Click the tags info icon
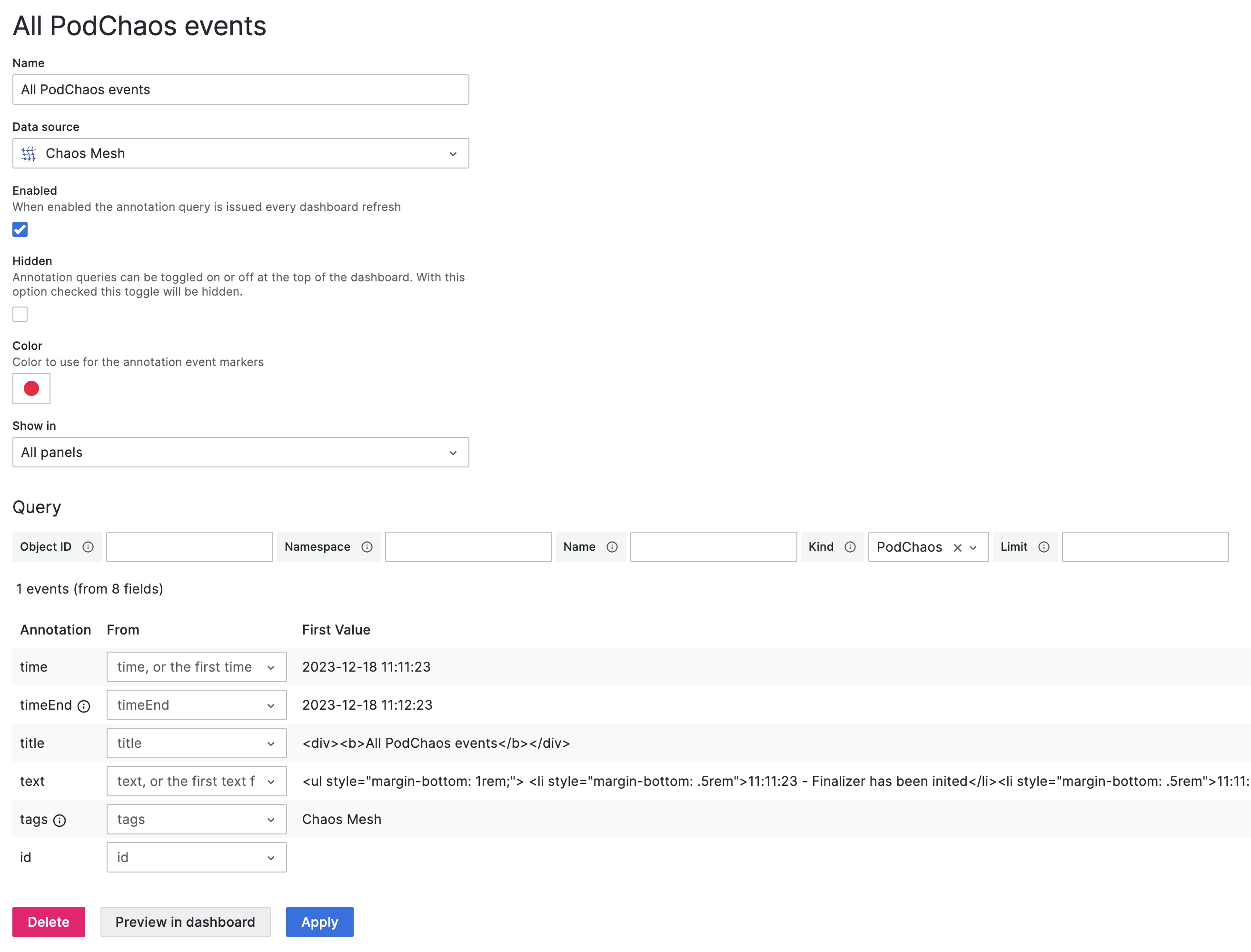Screen dimensions: 1251x952 (60, 821)
